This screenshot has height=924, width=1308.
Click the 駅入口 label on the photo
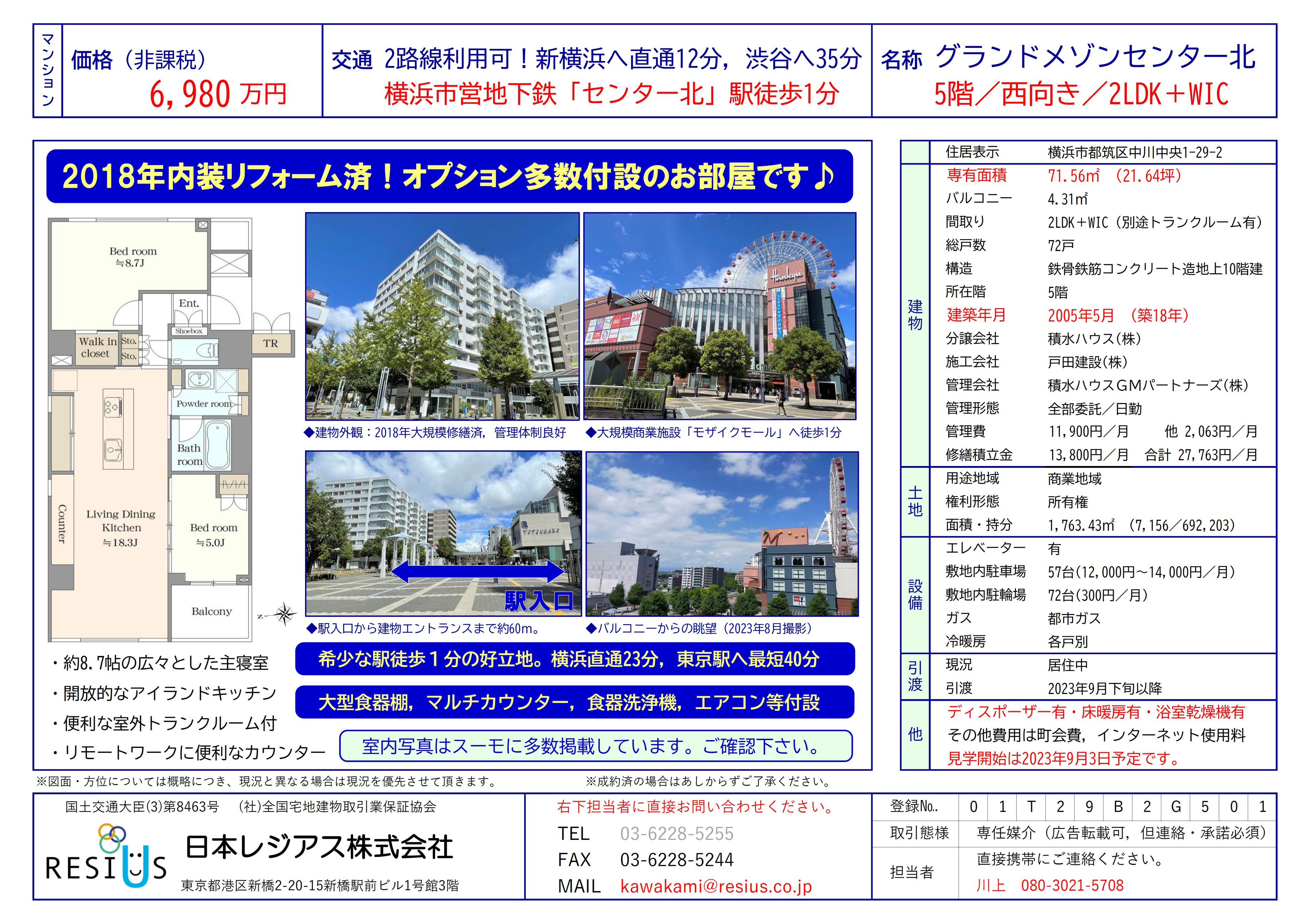coord(539,601)
